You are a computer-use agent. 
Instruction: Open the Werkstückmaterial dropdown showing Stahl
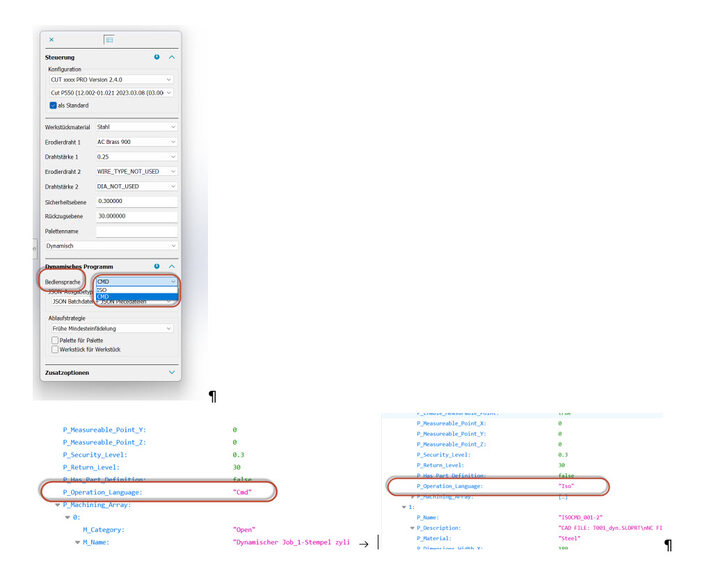tap(136, 127)
